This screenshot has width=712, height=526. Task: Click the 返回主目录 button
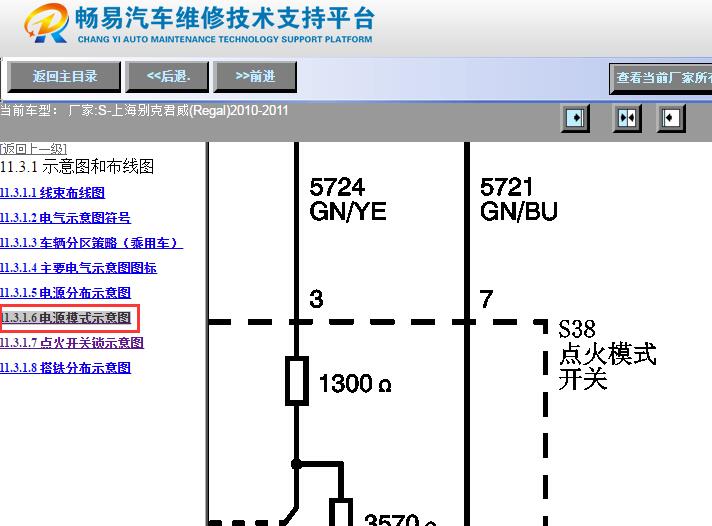(64, 77)
